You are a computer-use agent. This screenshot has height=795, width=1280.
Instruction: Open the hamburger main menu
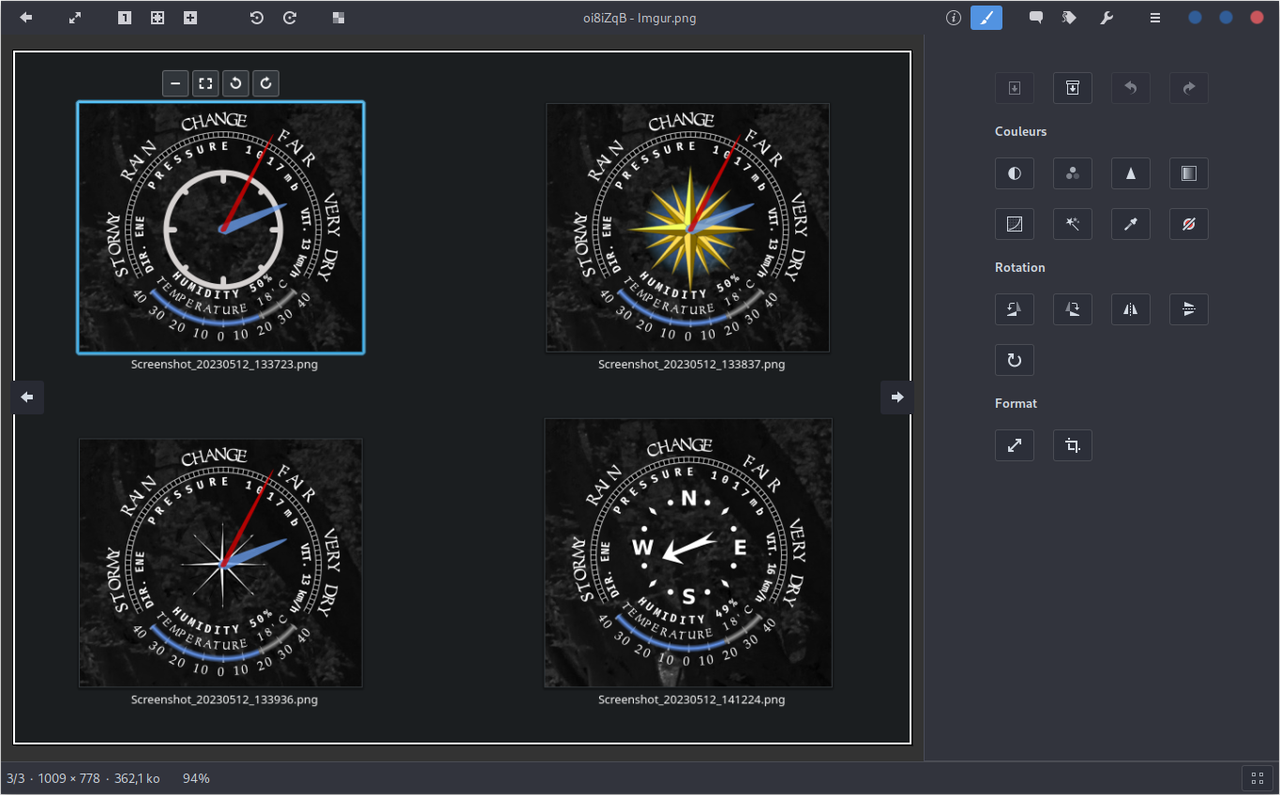pyautogui.click(x=1155, y=18)
